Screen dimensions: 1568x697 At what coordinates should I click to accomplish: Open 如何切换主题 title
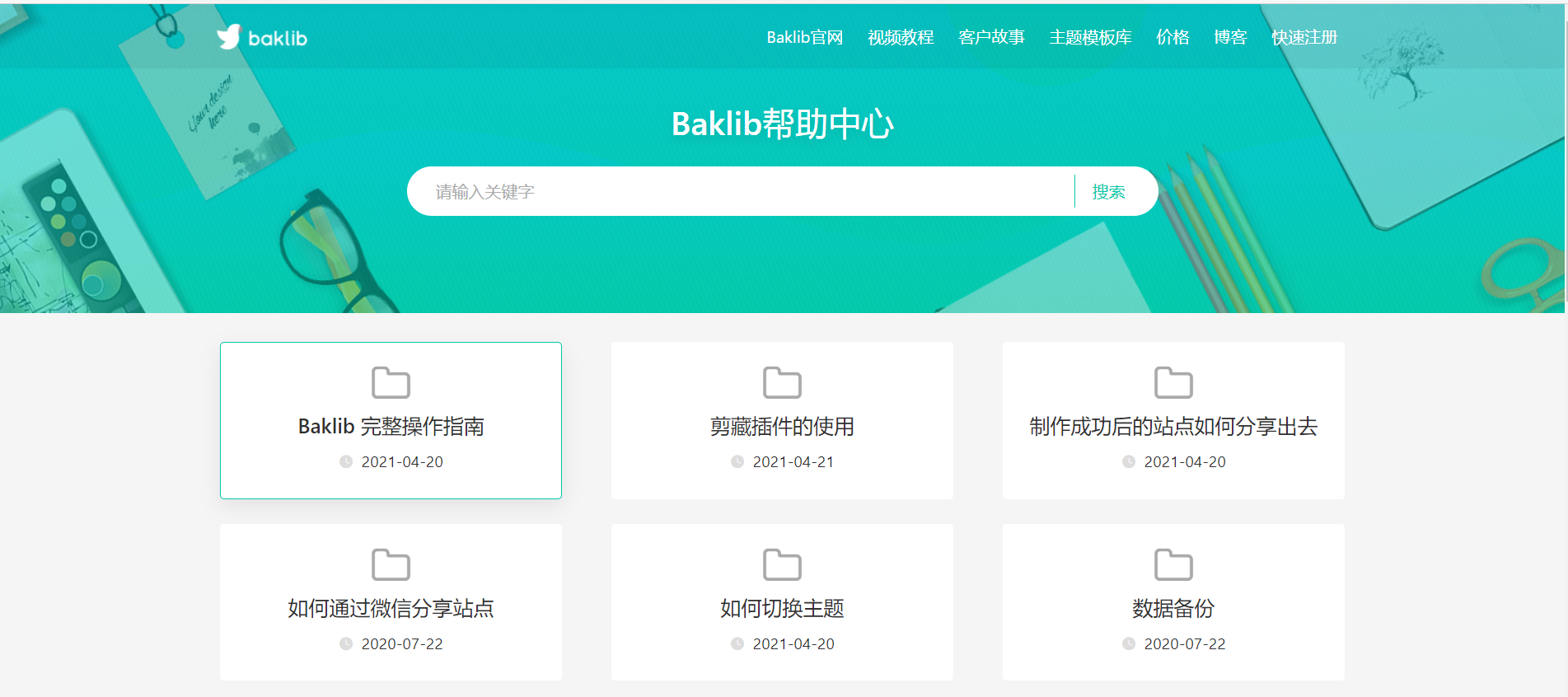click(x=782, y=609)
